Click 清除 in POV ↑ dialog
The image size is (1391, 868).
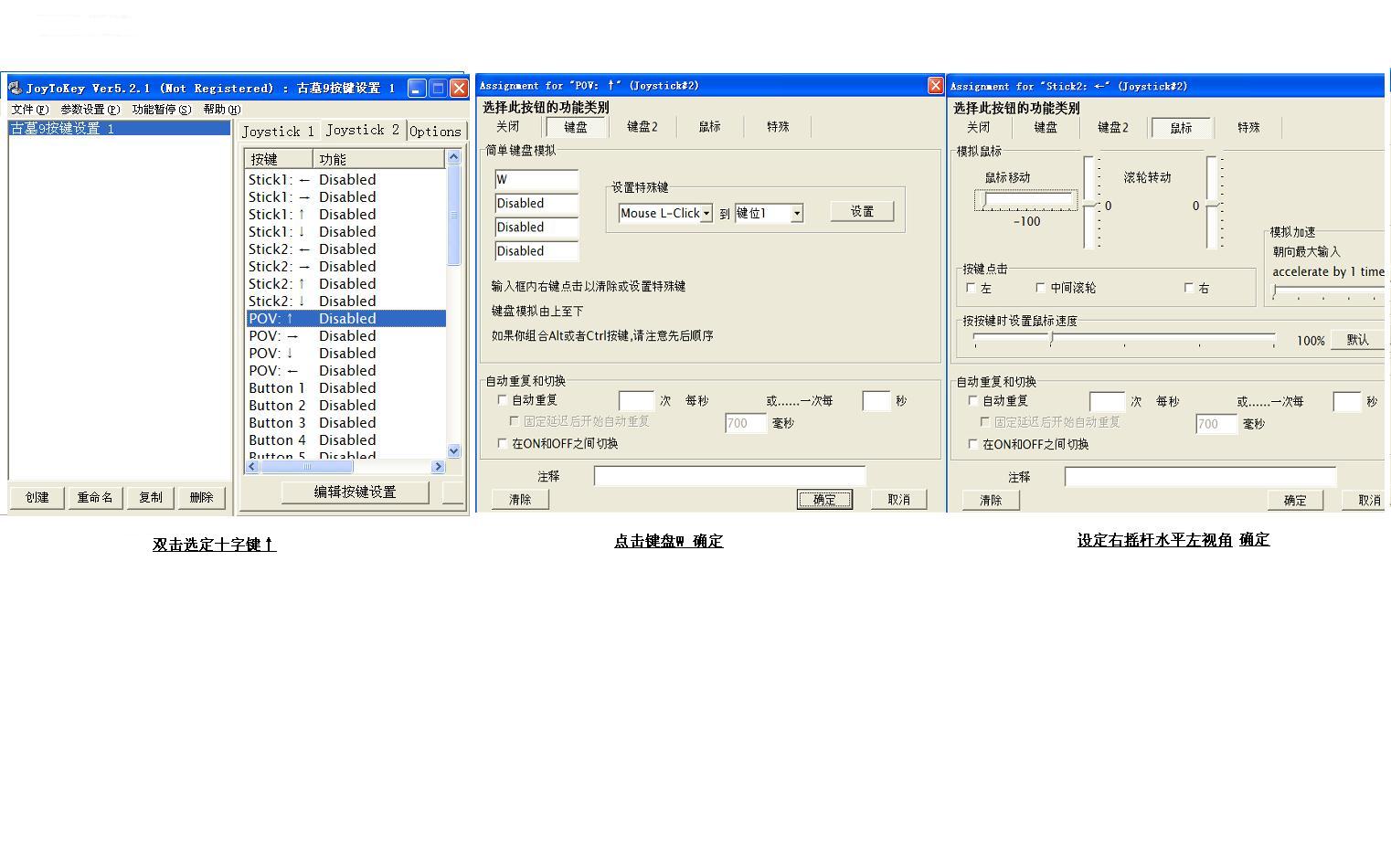[520, 499]
